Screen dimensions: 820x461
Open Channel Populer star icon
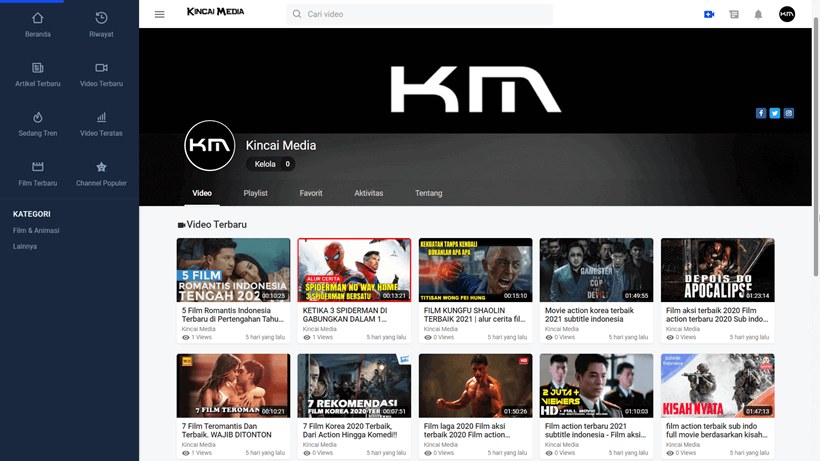coord(101,167)
